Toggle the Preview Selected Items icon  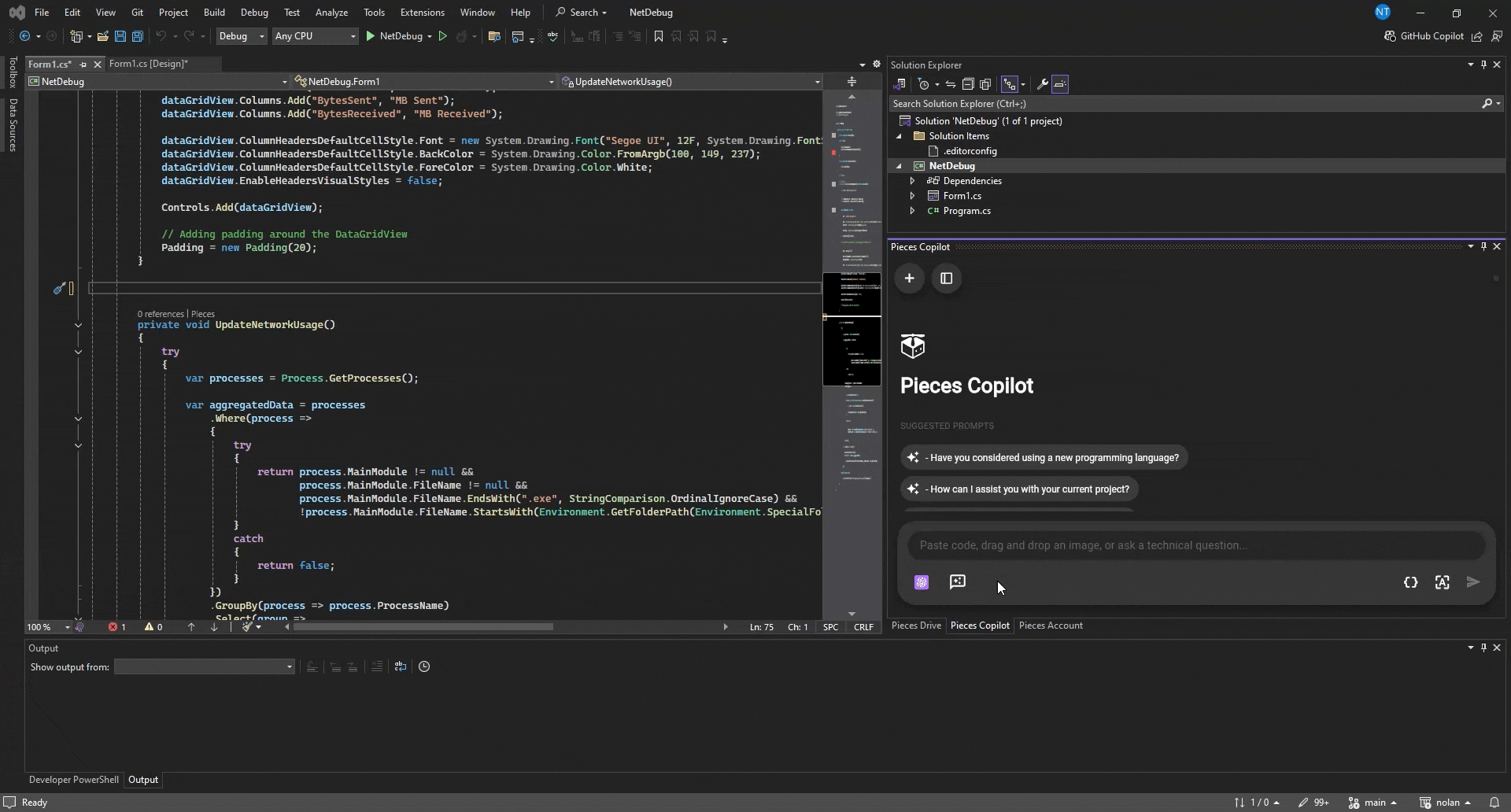coord(1060,84)
